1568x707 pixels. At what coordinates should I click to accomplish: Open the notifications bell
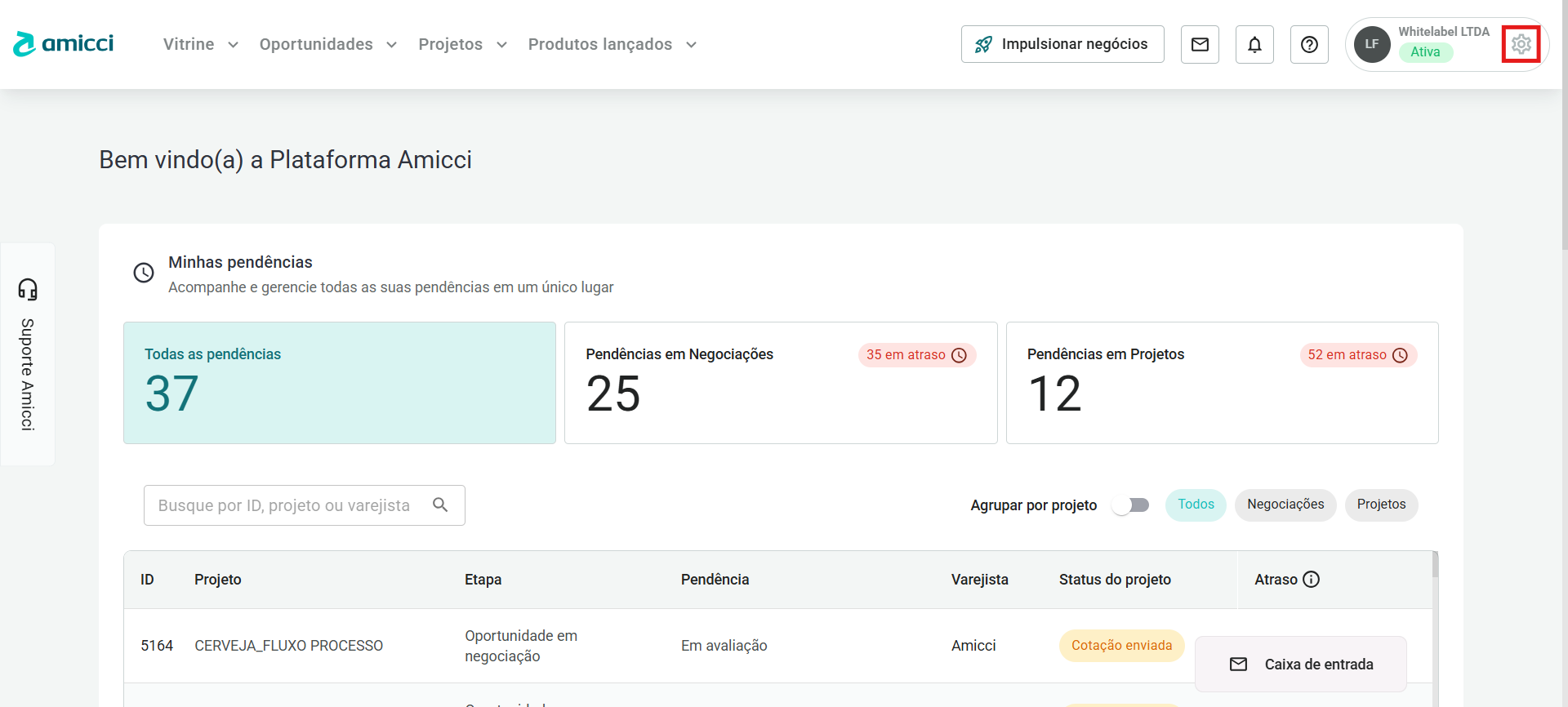pos(1254,44)
